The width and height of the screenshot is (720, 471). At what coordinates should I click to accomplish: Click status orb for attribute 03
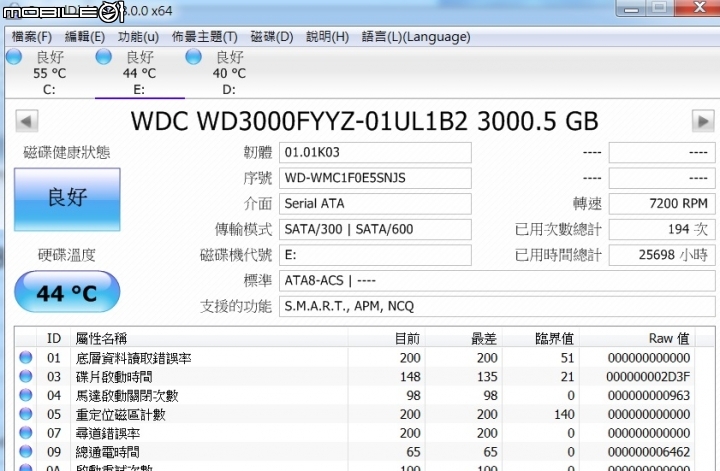click(x=26, y=376)
